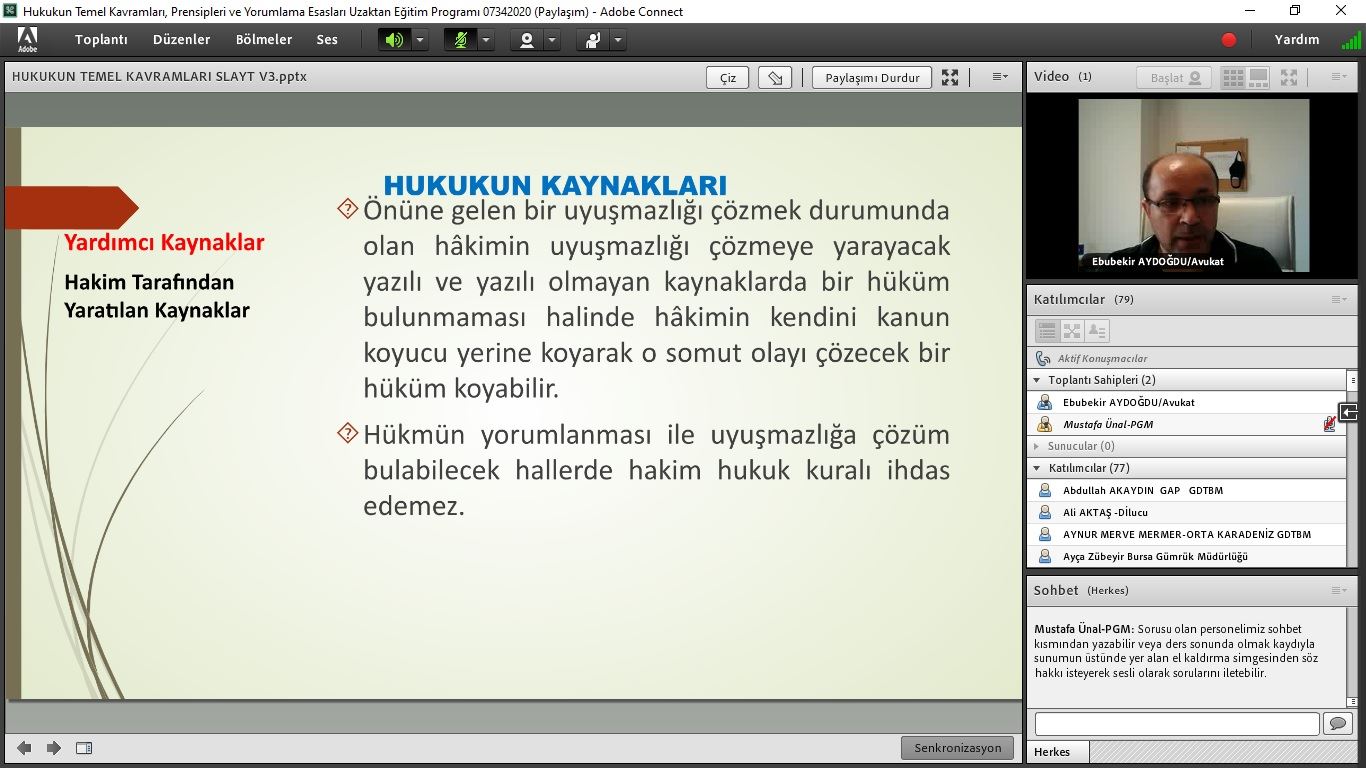Click the Senkronizasyon button
1366x768 pixels.
(957, 748)
